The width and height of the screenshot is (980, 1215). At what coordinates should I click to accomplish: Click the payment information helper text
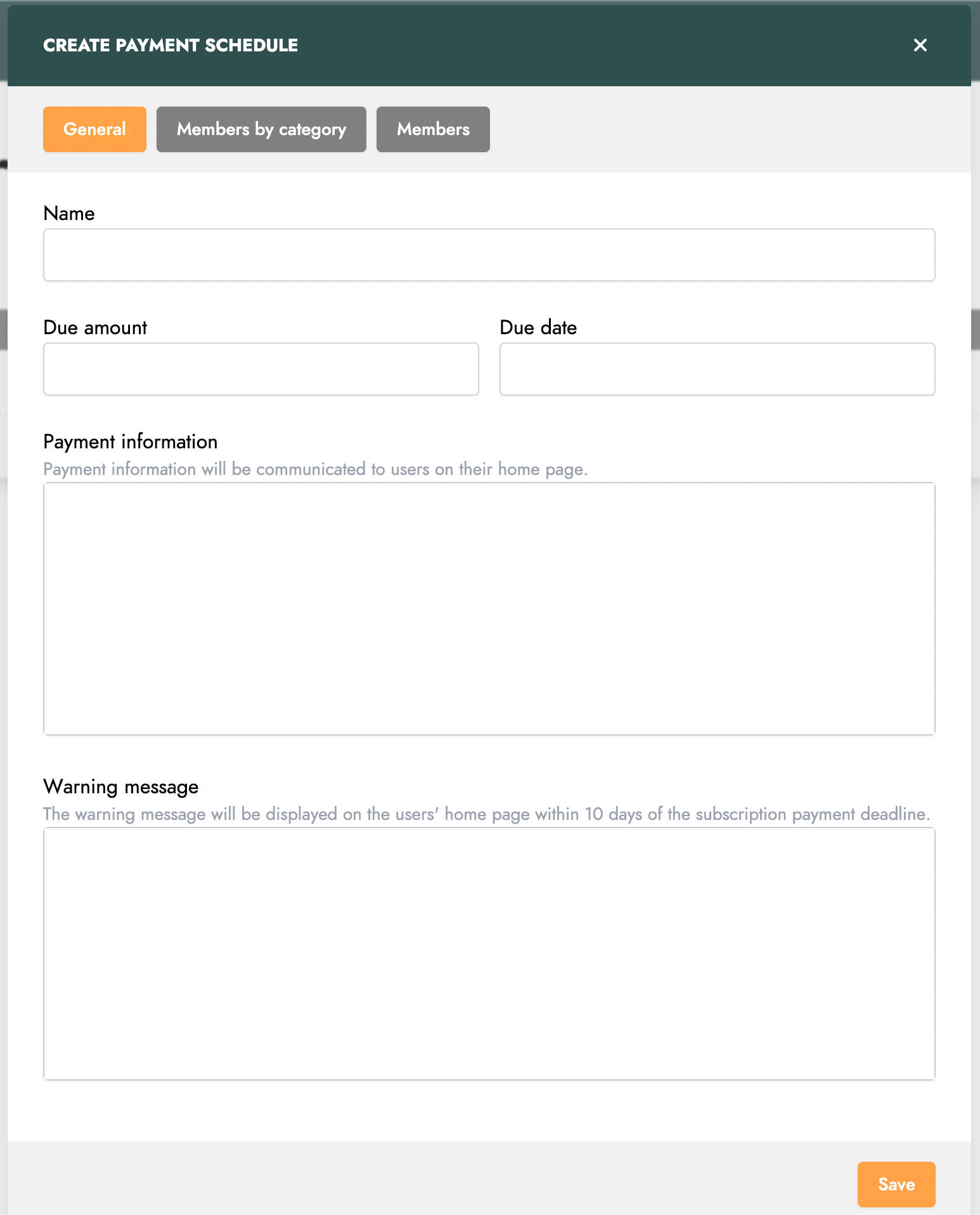point(316,469)
